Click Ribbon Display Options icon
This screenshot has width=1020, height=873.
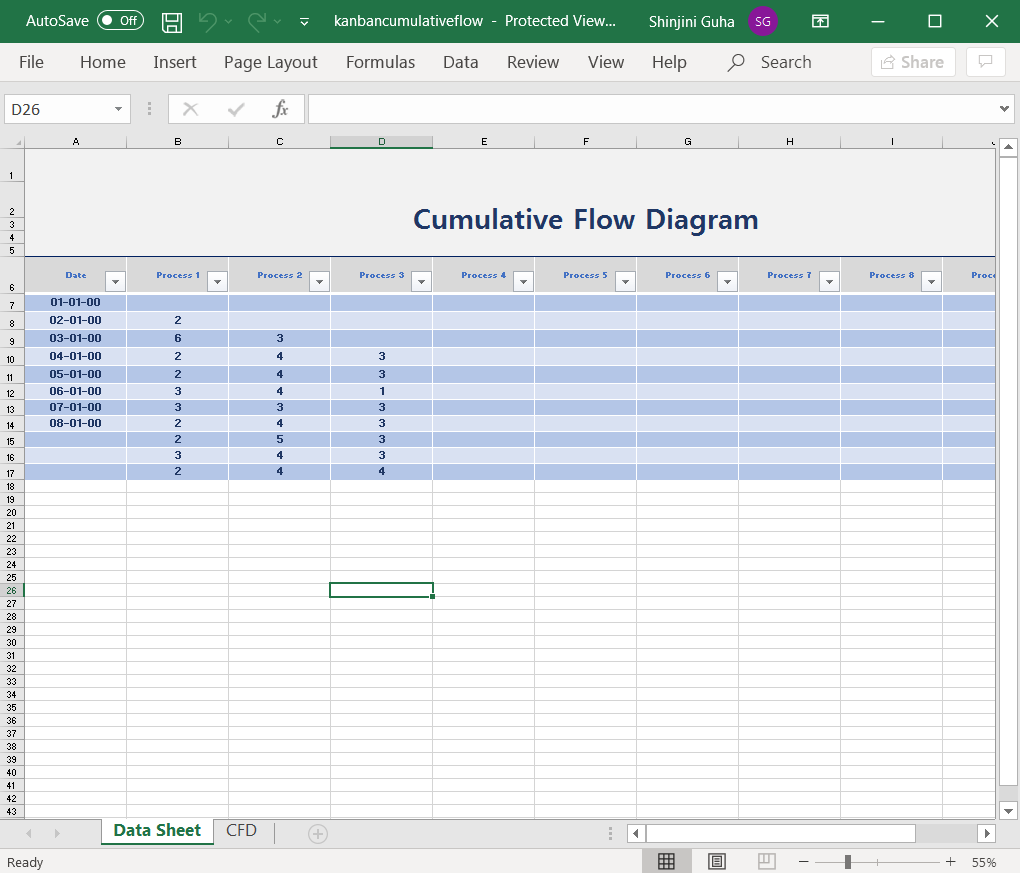(x=820, y=21)
